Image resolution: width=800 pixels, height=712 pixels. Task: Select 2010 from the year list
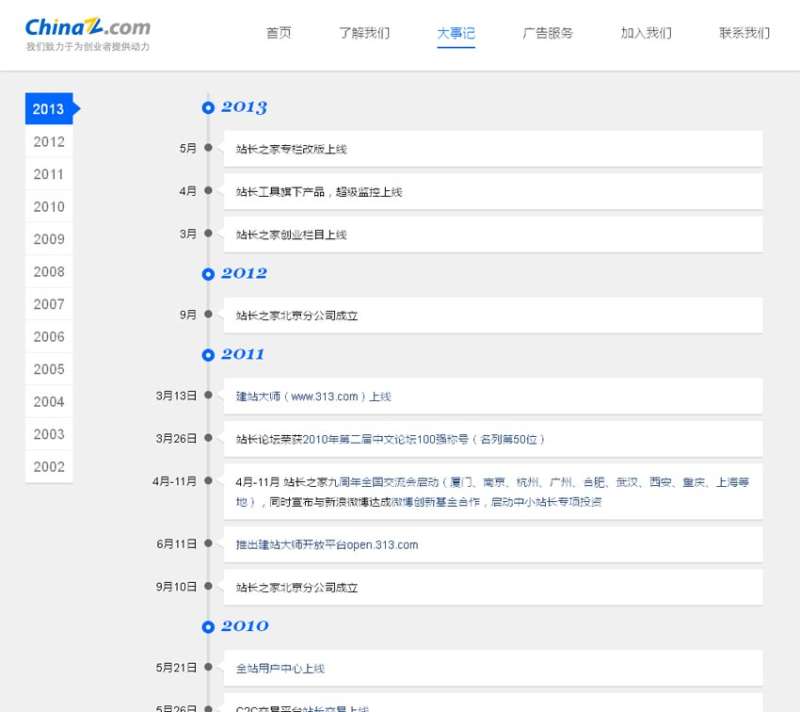point(49,207)
